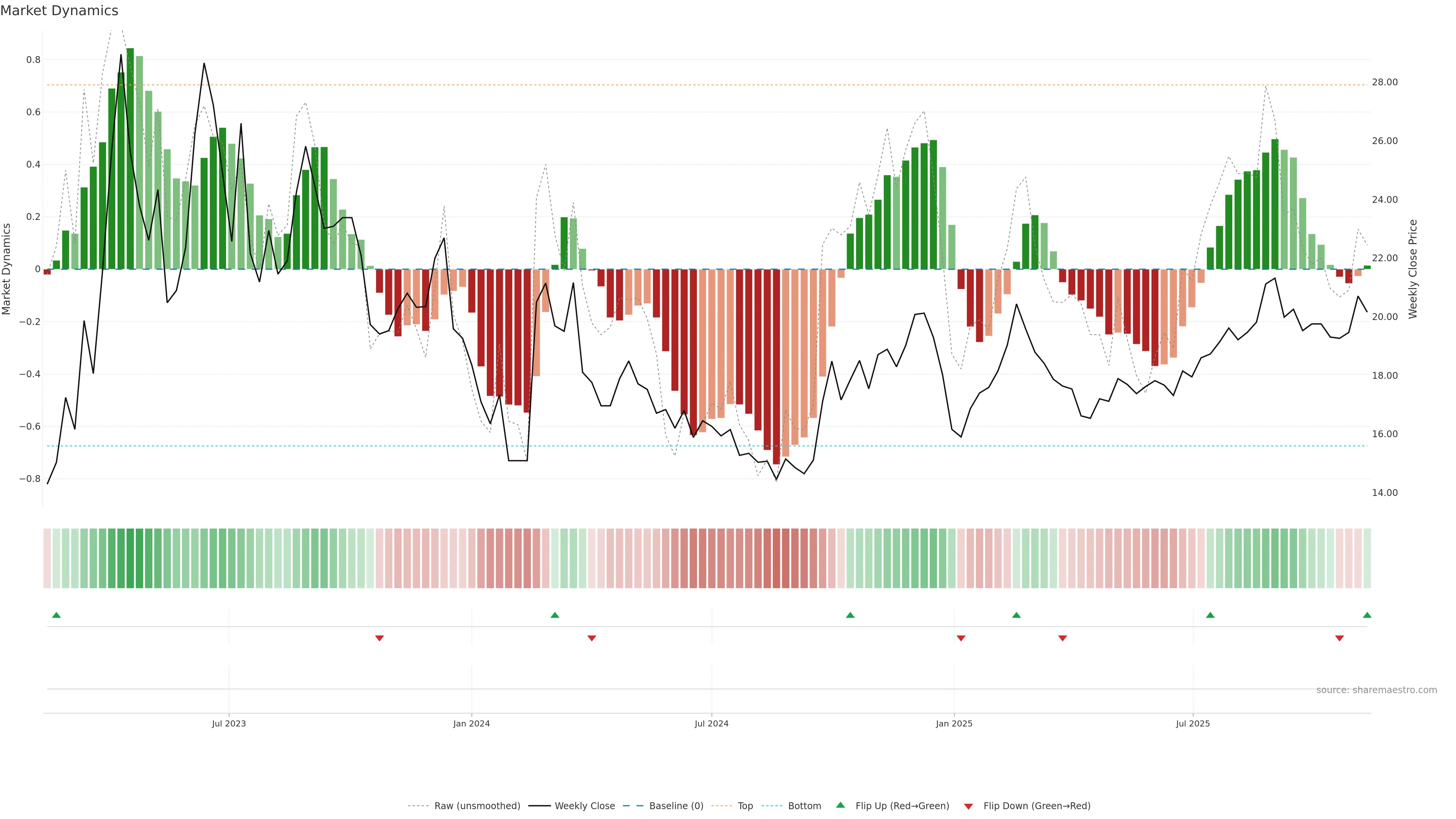1456x819 pixels.
Task: Click the first green flip-up triangle marker
Action: pyautogui.click(x=56, y=615)
